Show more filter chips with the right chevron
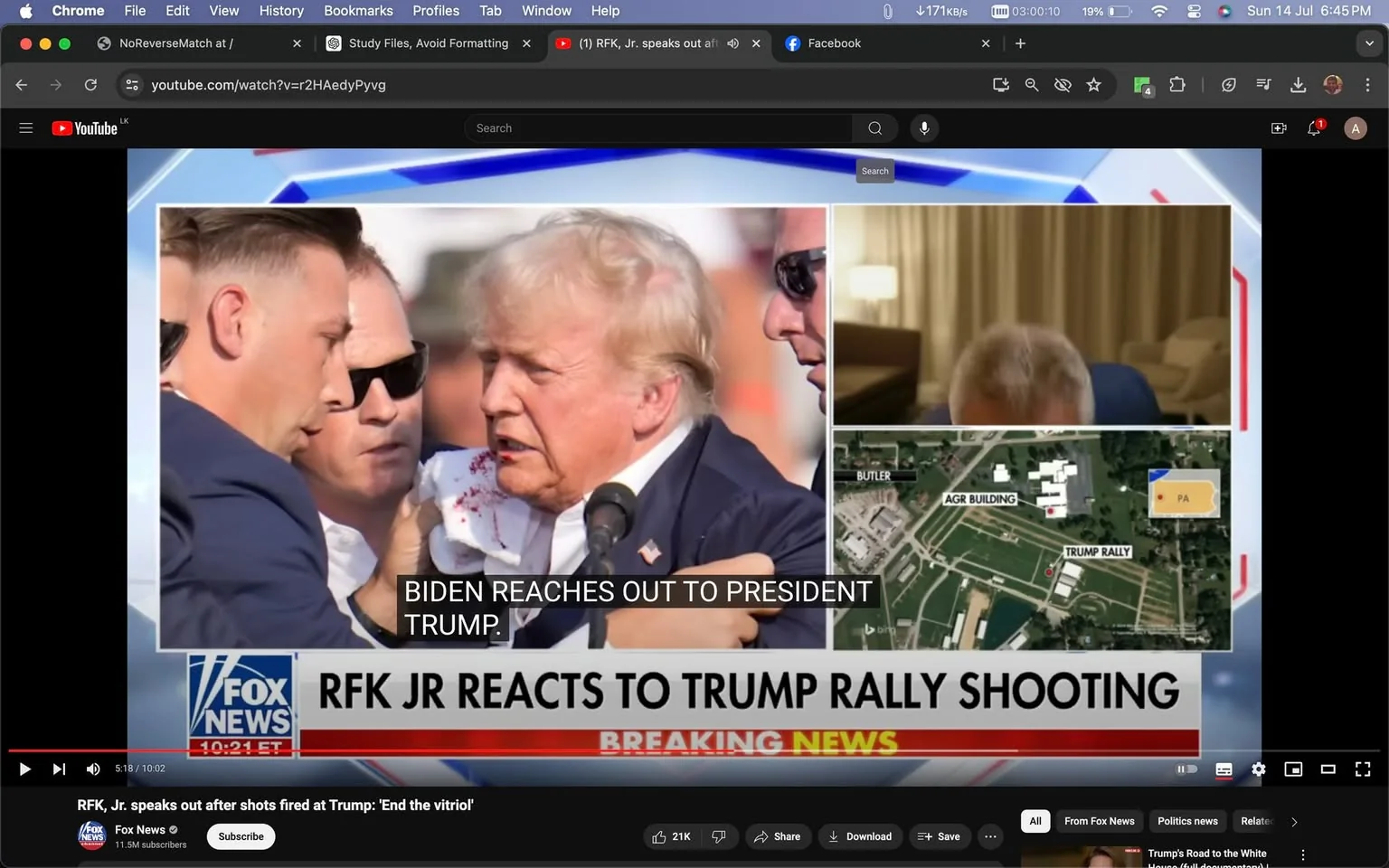 1294,822
